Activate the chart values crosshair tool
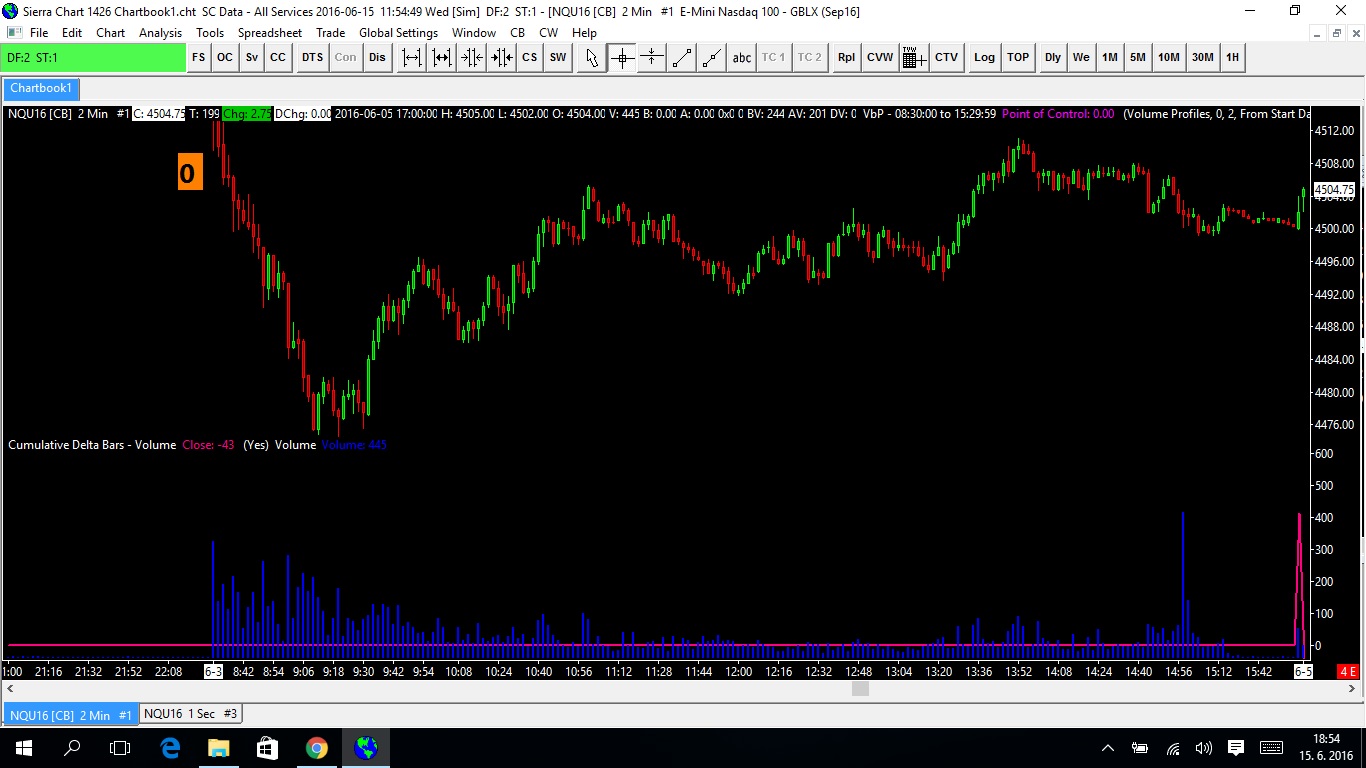Screen dimensions: 1366x768 pos(622,57)
